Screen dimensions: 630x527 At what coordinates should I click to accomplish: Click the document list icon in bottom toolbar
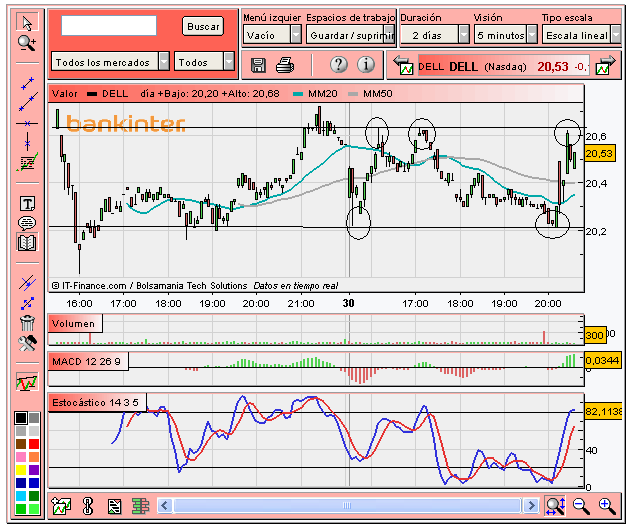point(115,506)
